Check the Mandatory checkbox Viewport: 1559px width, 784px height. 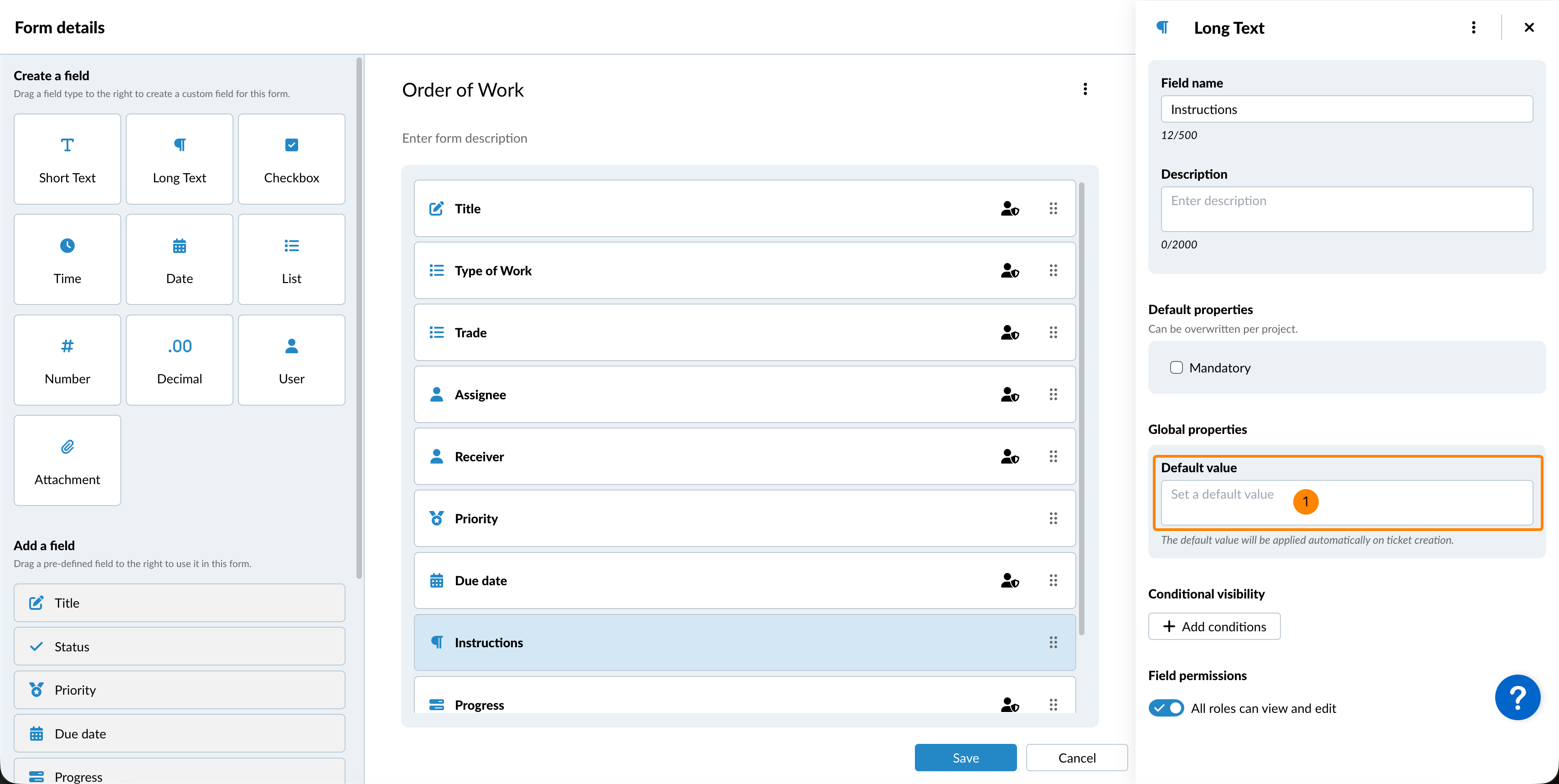coord(1176,368)
